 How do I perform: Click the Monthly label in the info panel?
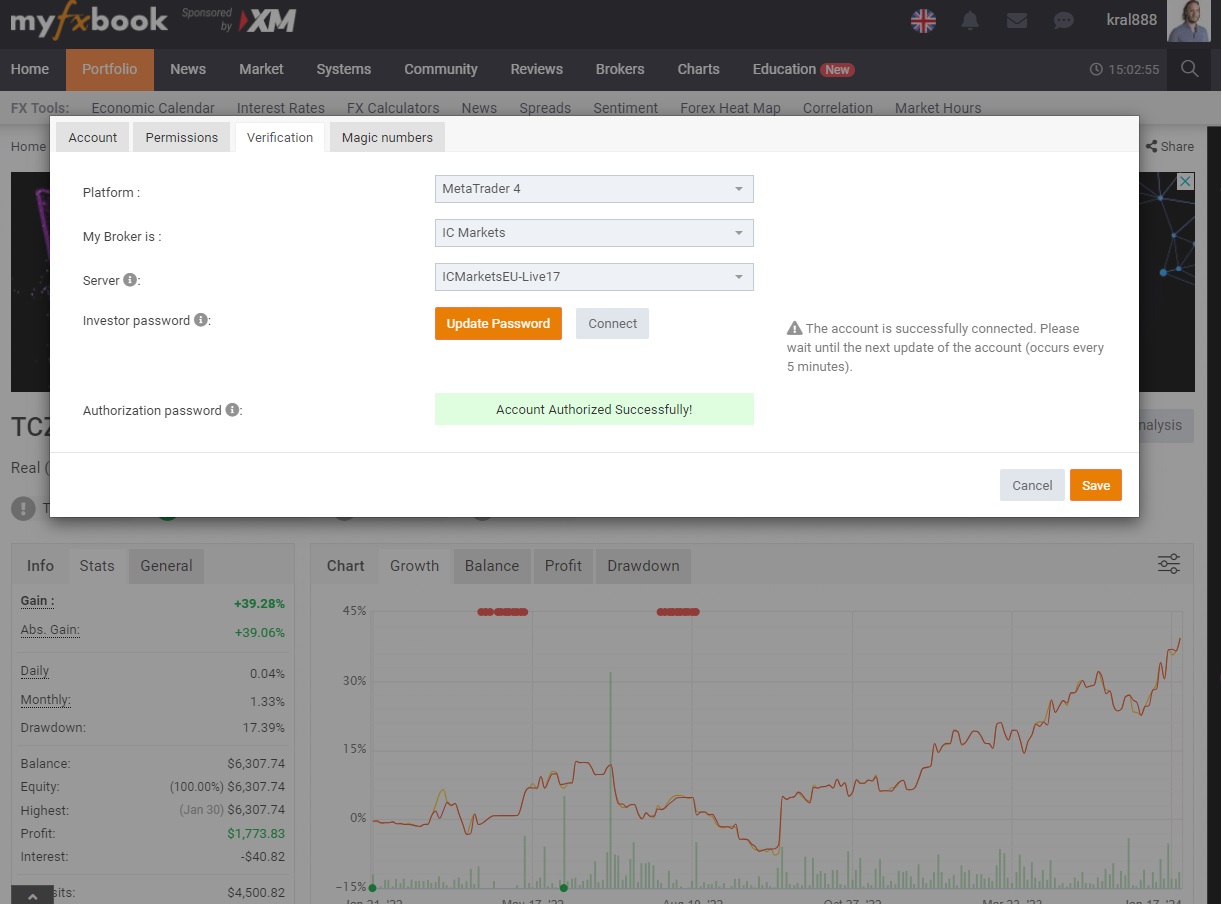point(46,700)
